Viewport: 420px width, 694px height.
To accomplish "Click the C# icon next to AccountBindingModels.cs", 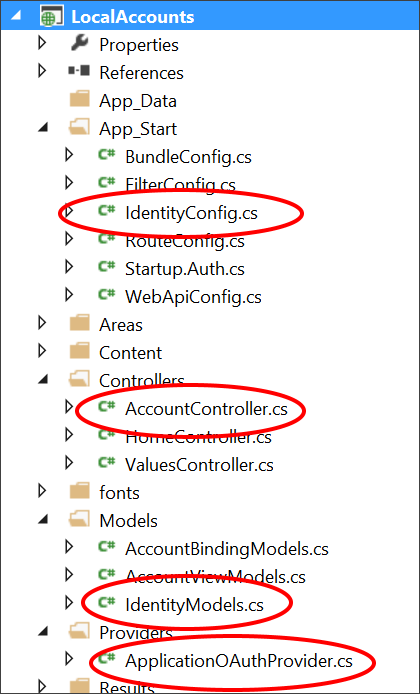I will [x=107, y=547].
